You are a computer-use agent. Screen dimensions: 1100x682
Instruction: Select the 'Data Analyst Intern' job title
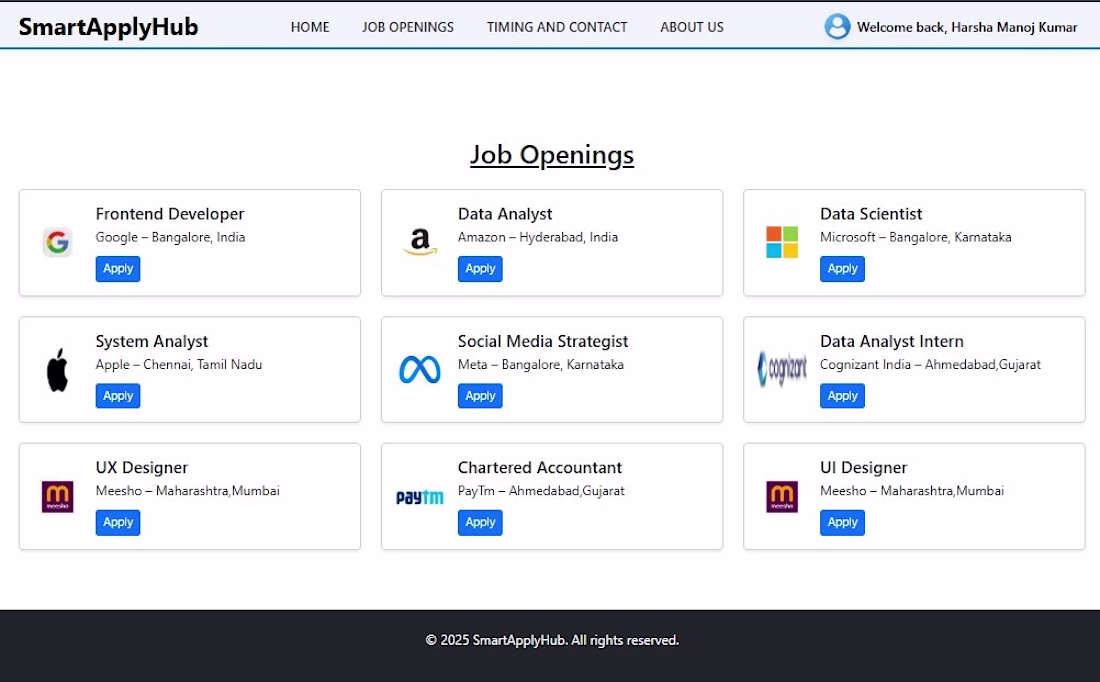[x=892, y=342]
